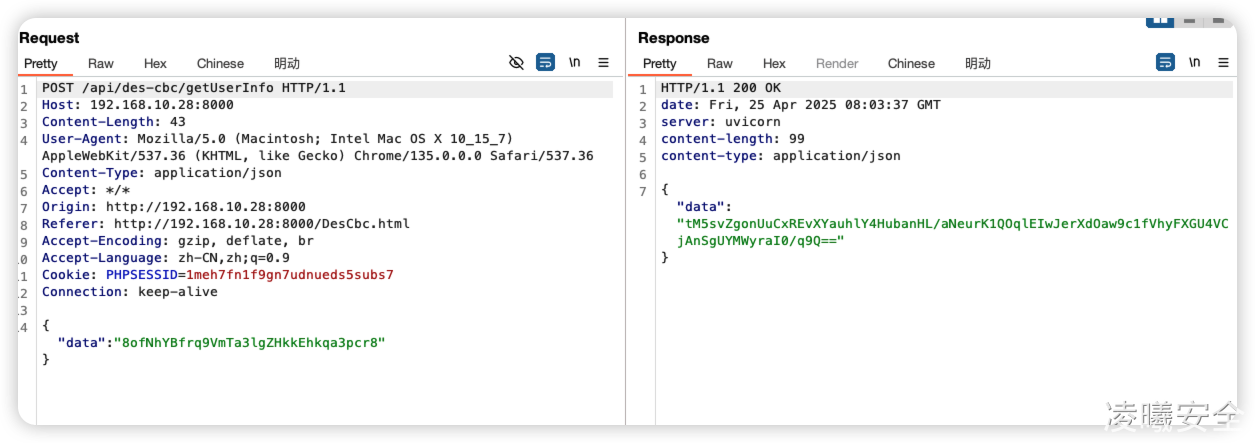Switch Request view to Hex tab
The image size is (1255, 443).
(155, 64)
